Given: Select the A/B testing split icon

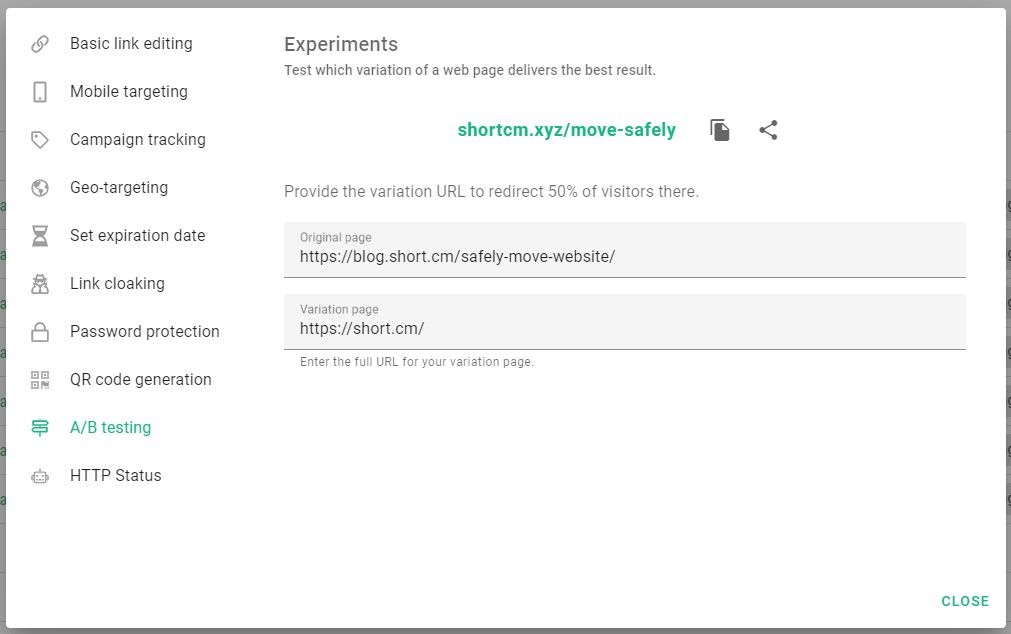Looking at the screenshot, I should tap(40, 427).
